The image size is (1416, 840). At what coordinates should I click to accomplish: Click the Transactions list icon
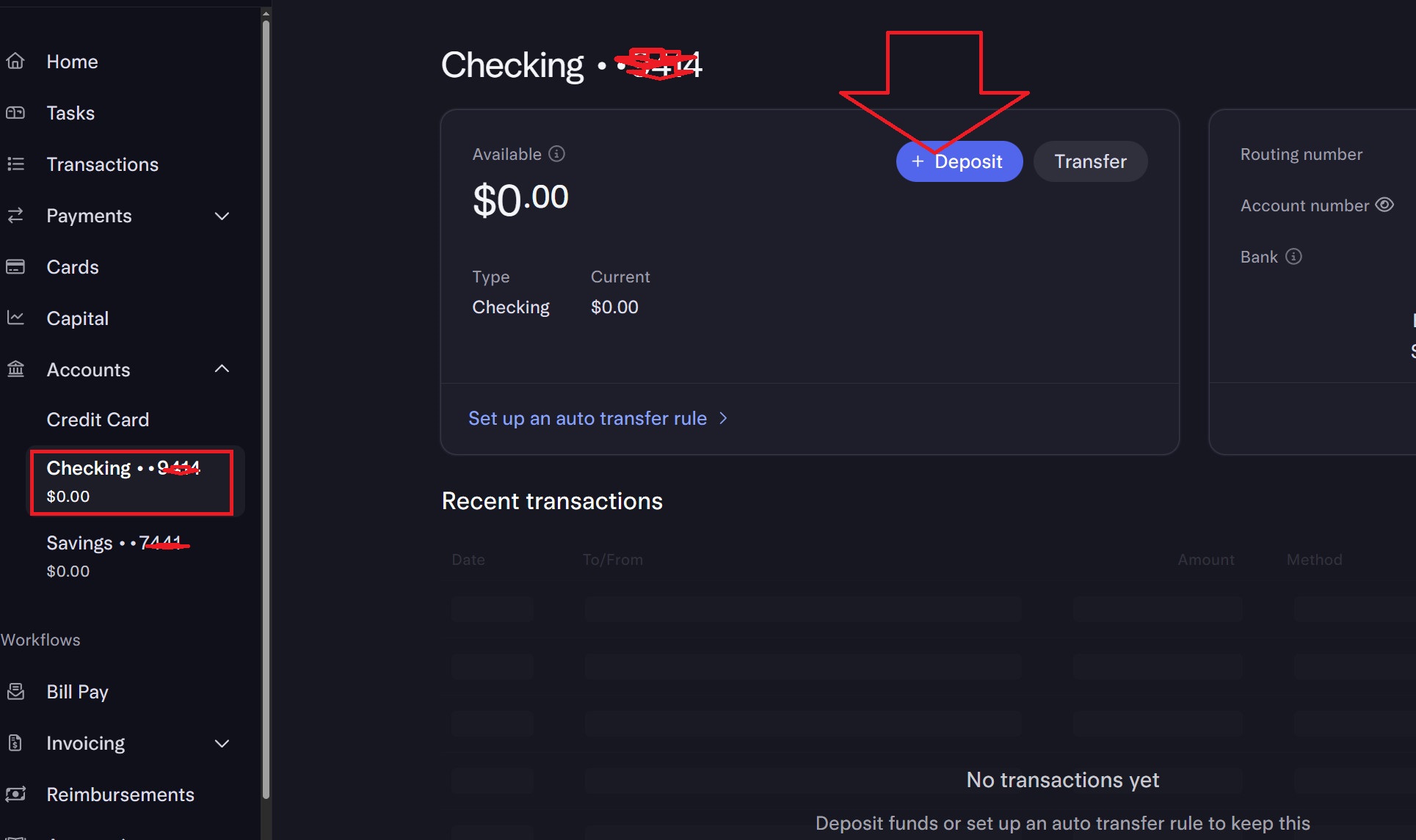pyautogui.click(x=15, y=164)
